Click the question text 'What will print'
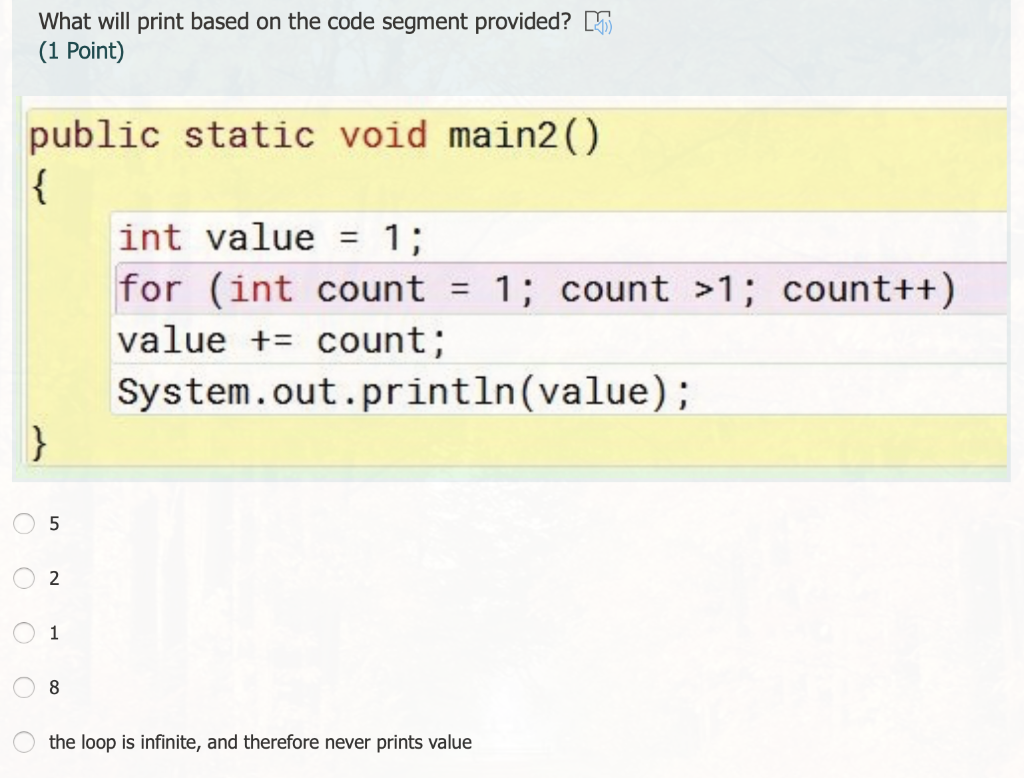Image resolution: width=1024 pixels, height=778 pixels. tap(112, 22)
